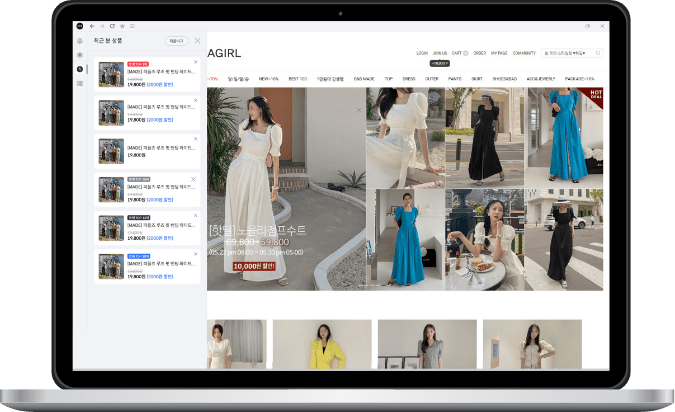Open the black jumpsuit with hat photo

pos(484,138)
